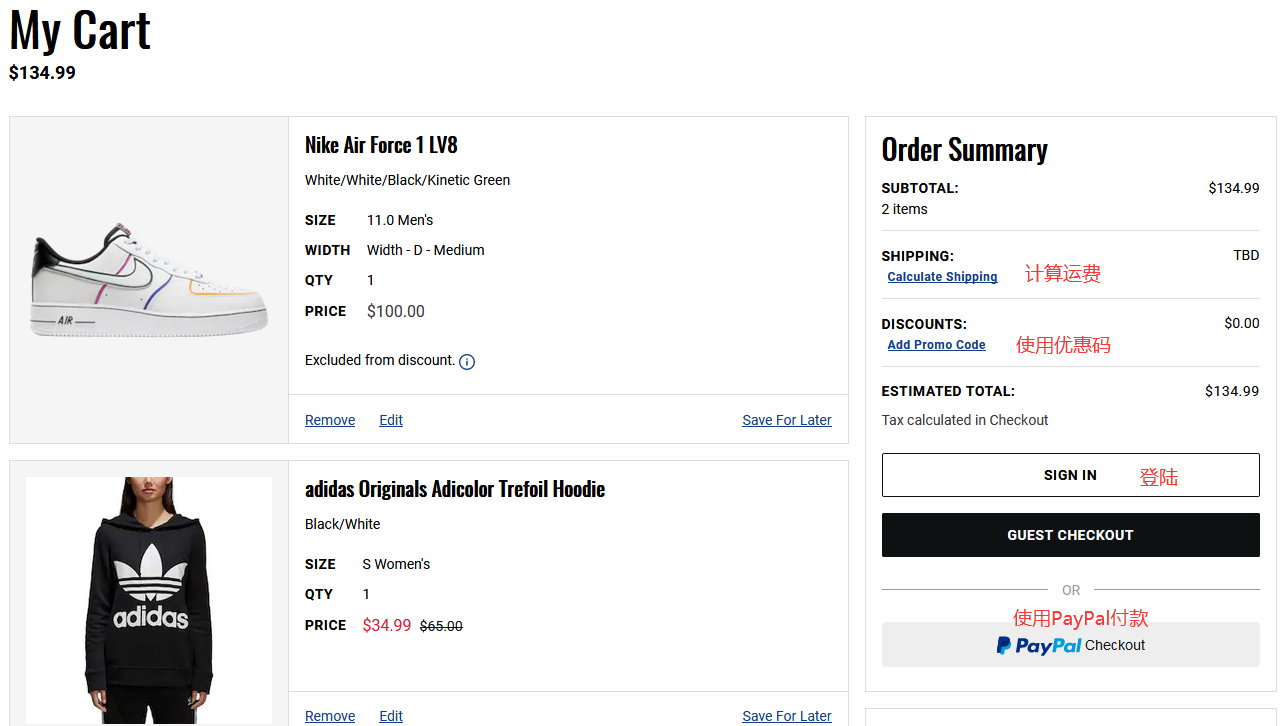Screen dimensions: 1280x726
Task: Click the Add Promo Code link
Action: point(936,345)
